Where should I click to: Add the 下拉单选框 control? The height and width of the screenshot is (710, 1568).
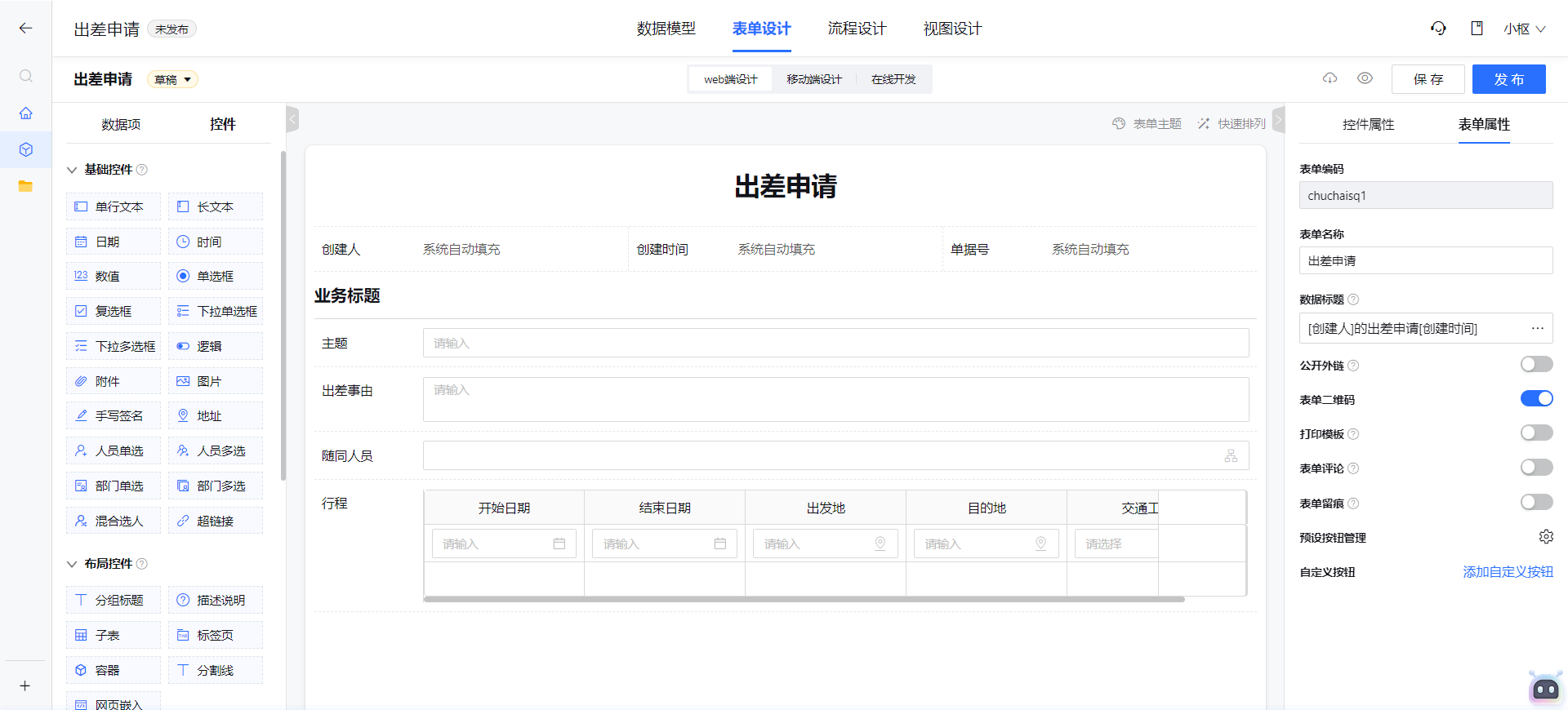point(216,311)
